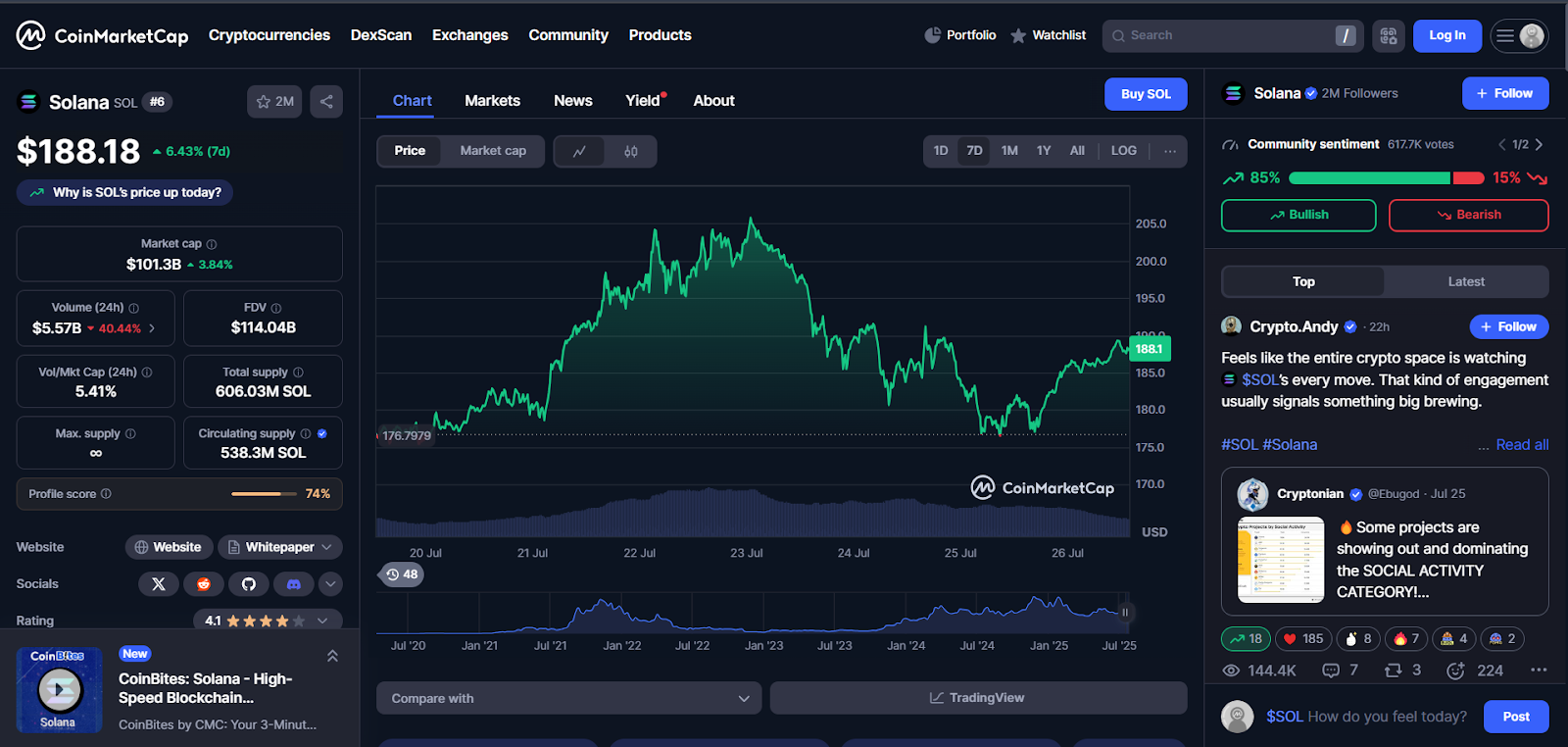
Task: Open Solana's GitHub social link
Action: (x=249, y=584)
